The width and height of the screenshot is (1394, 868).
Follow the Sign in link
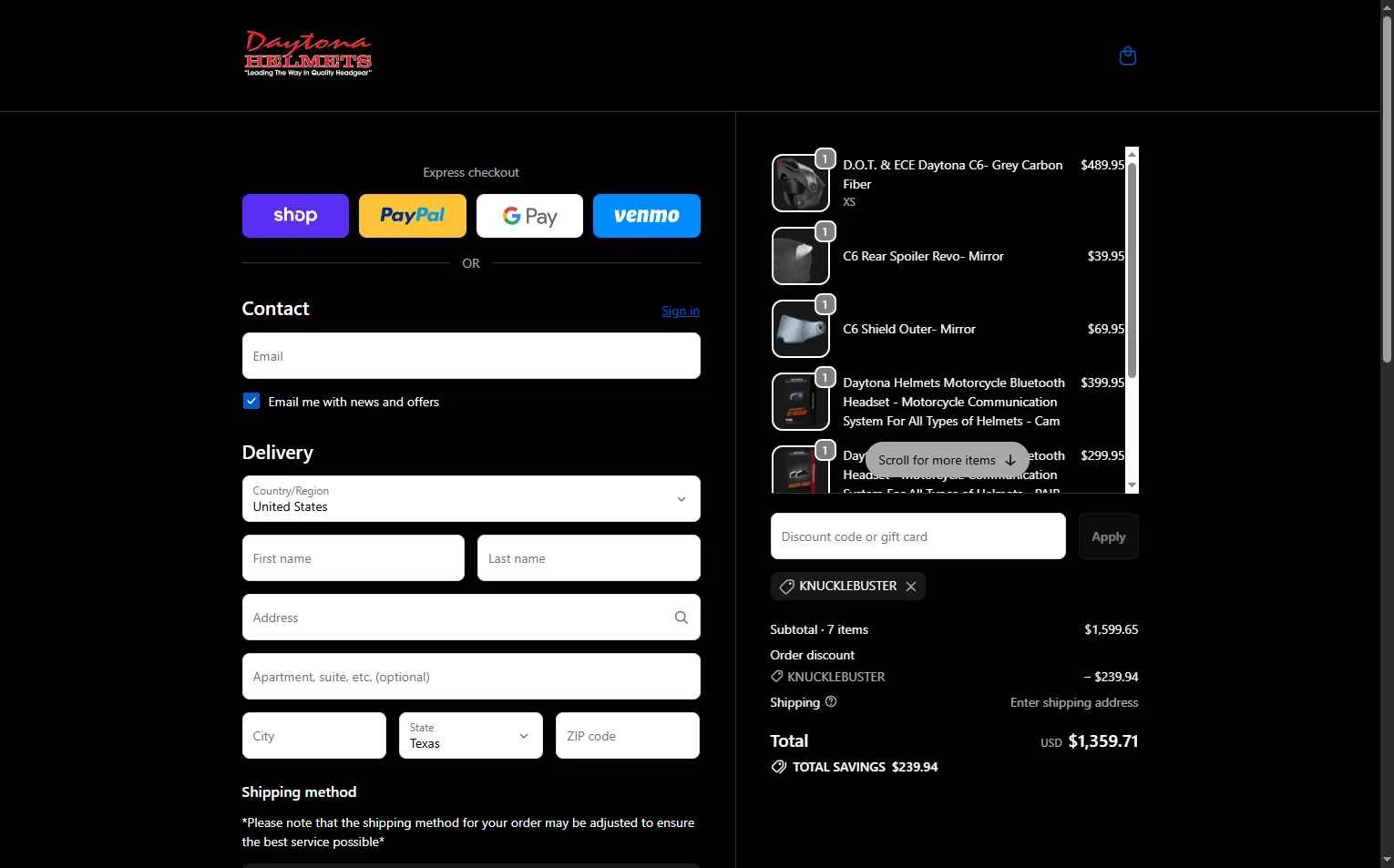[681, 311]
